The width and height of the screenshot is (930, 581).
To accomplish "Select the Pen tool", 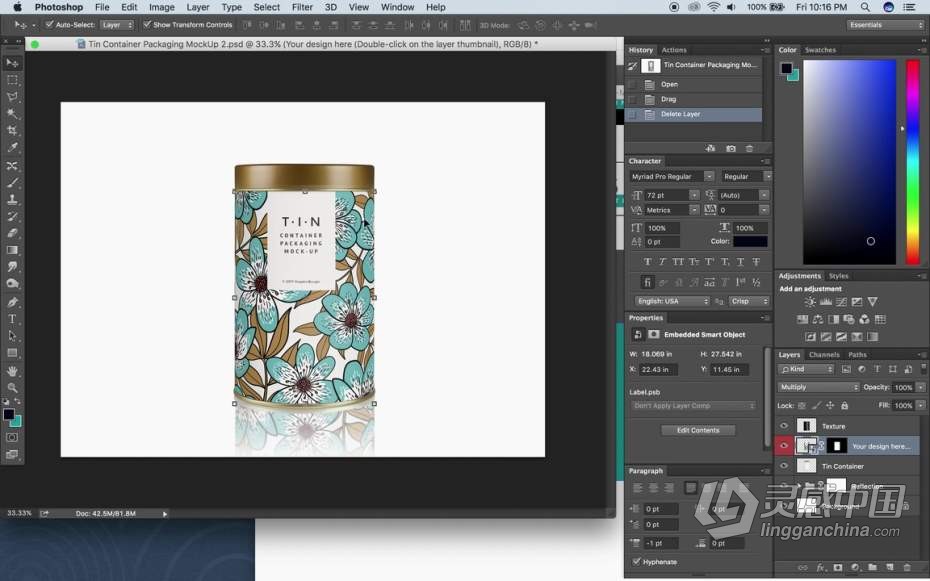I will coord(12,302).
